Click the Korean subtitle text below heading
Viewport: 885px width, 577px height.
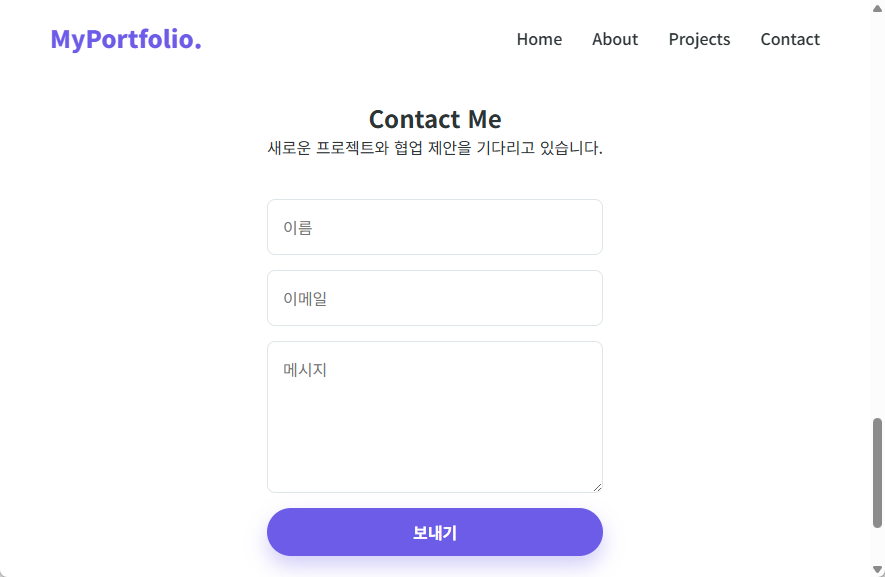coord(434,147)
